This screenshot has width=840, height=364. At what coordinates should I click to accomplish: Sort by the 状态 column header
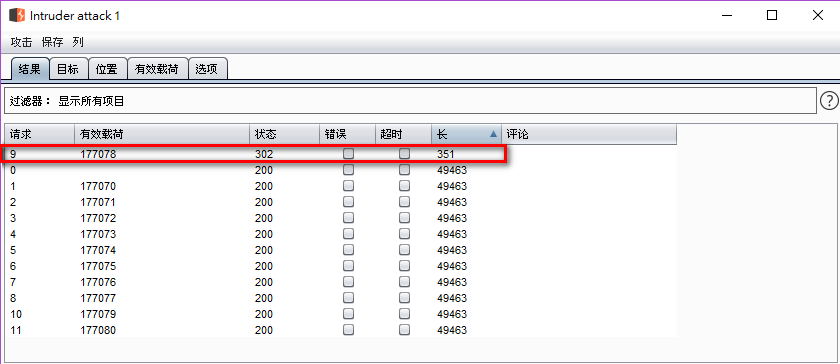click(284, 135)
